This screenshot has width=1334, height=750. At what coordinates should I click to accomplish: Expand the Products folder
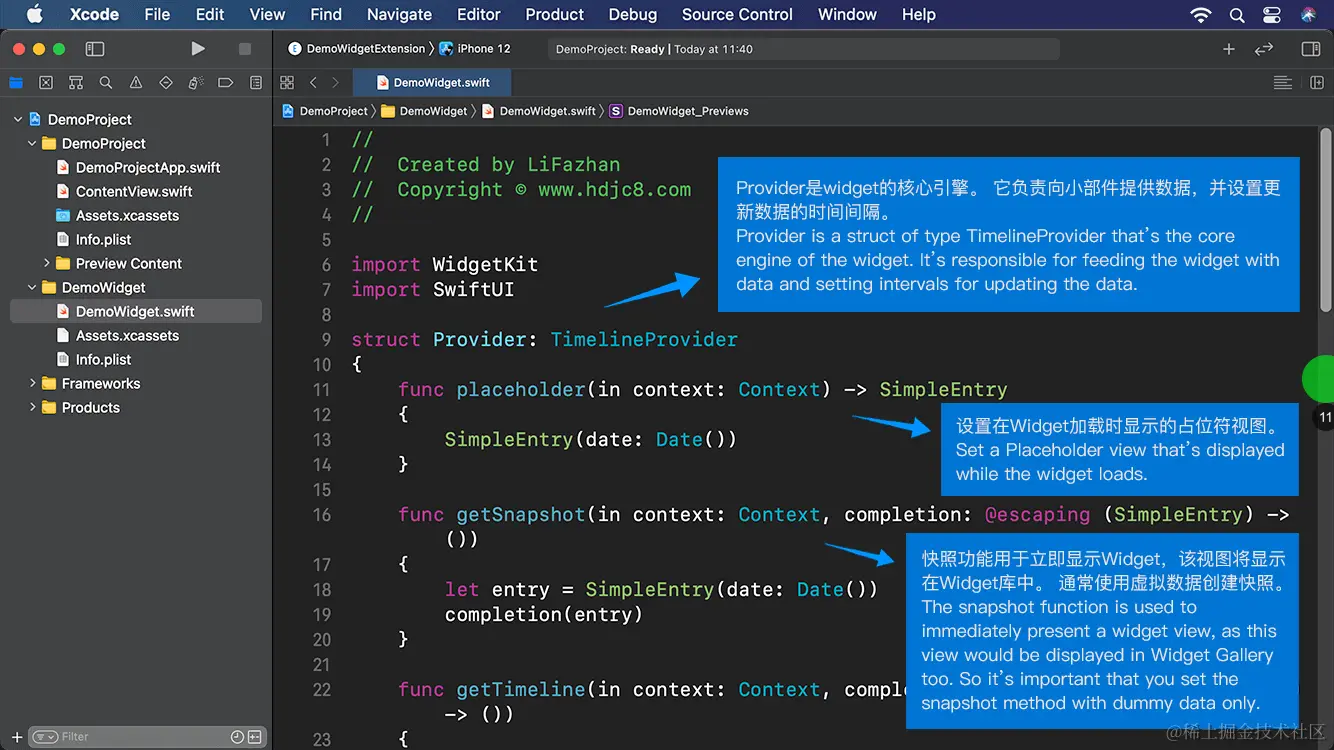coord(32,407)
